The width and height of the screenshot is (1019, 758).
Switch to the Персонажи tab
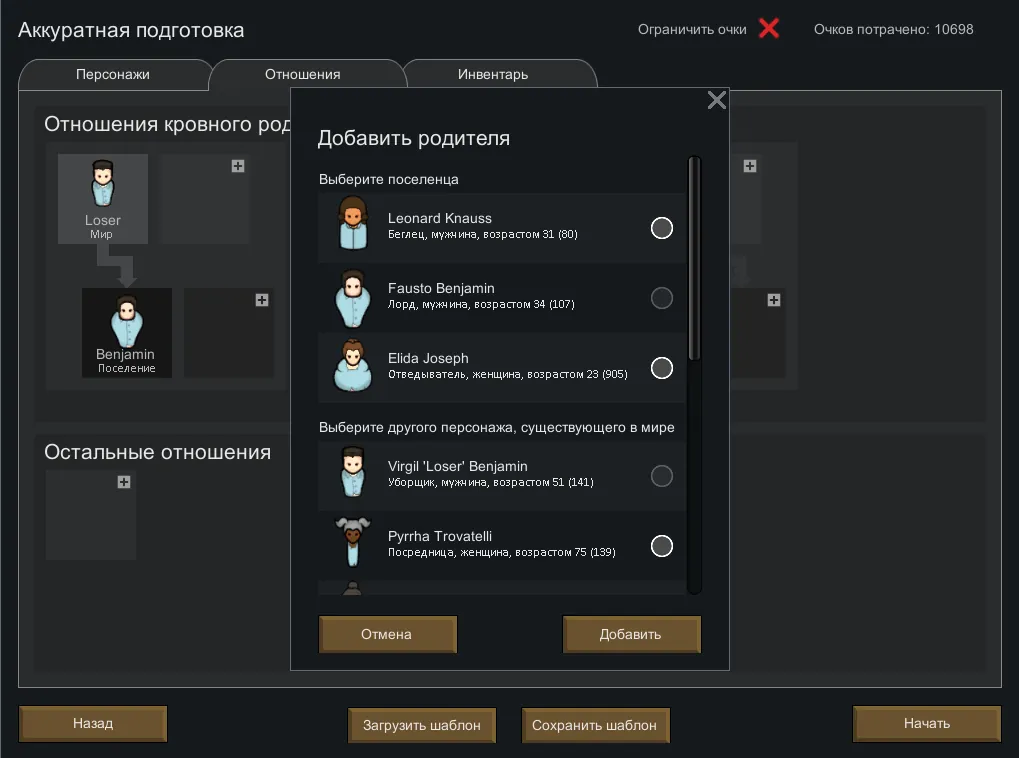click(x=113, y=75)
